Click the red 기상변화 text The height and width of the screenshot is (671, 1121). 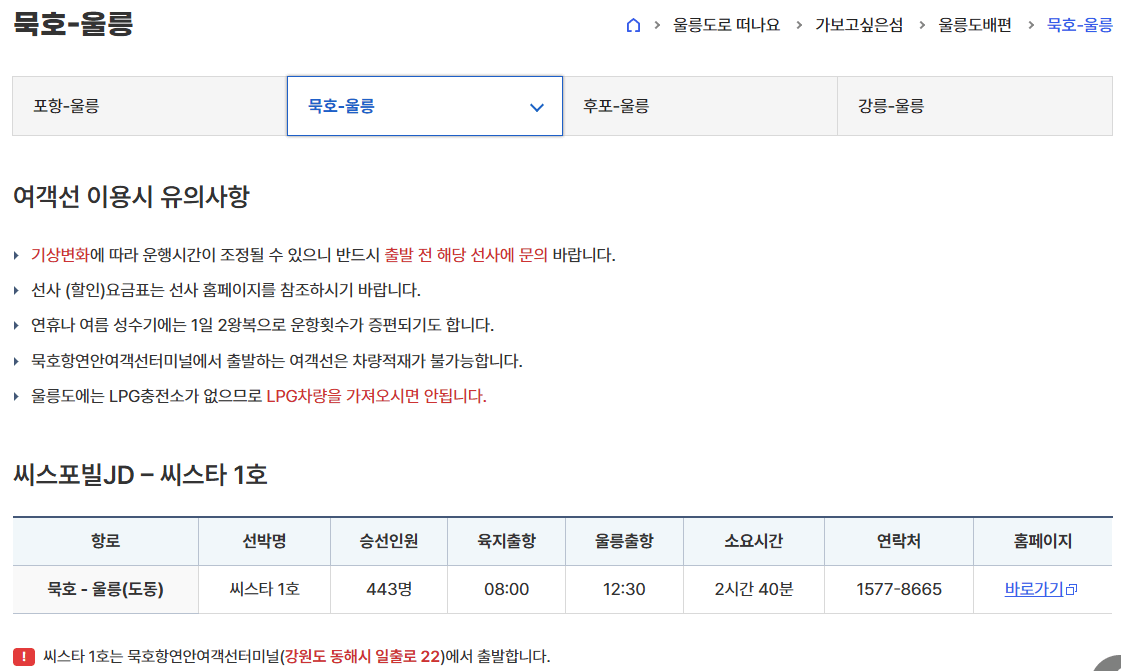60,255
